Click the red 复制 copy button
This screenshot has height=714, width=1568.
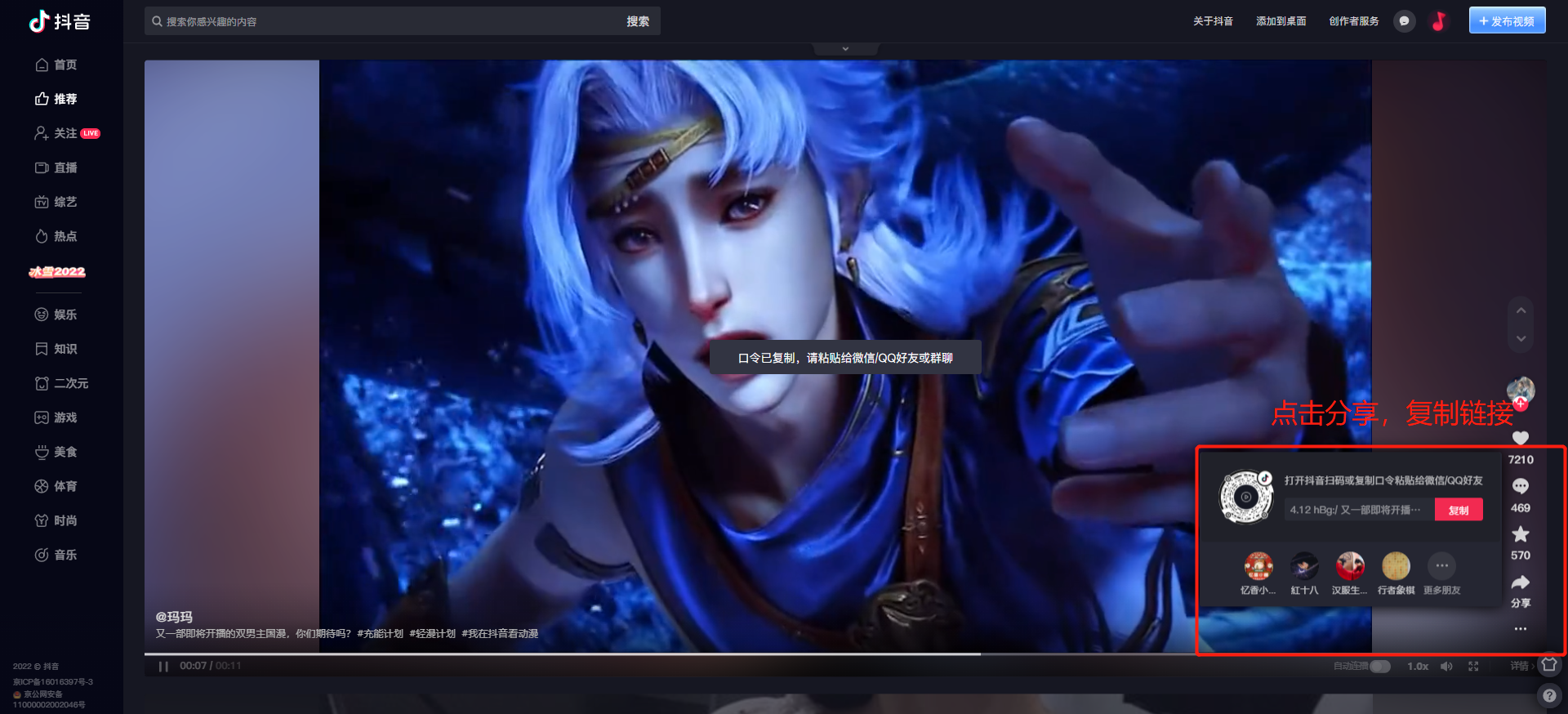click(1459, 510)
